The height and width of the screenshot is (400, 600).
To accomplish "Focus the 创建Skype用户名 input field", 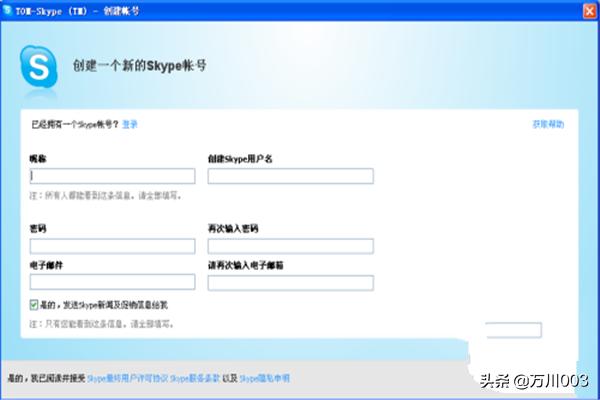I will (290, 176).
